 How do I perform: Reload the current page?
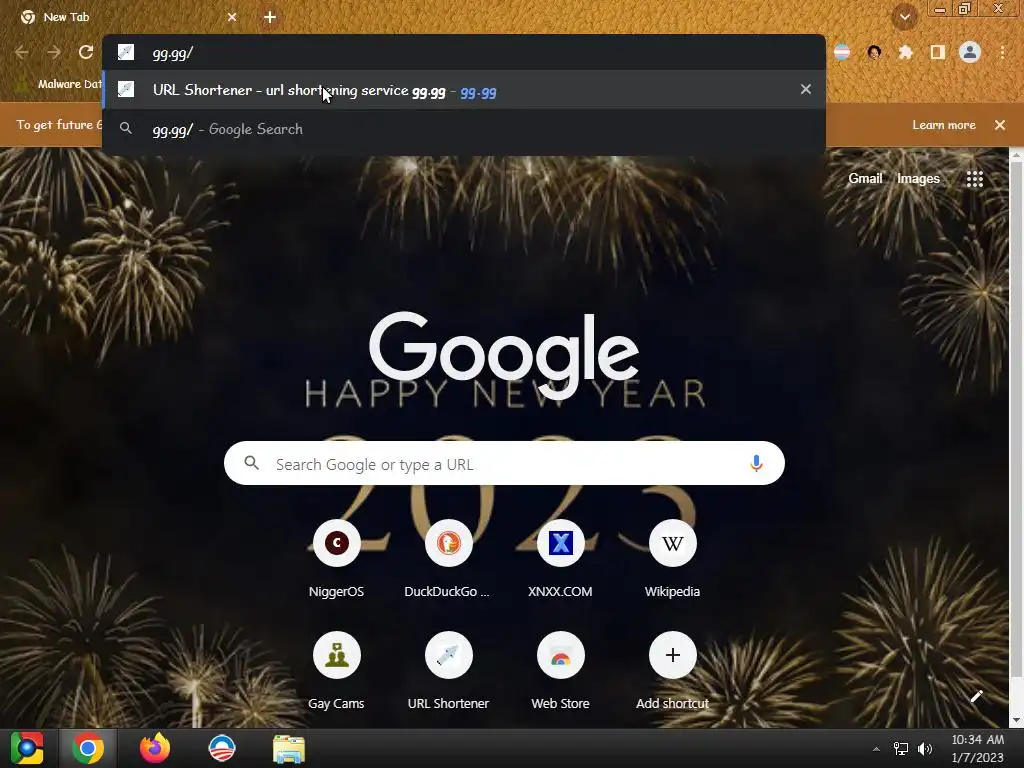(x=86, y=52)
